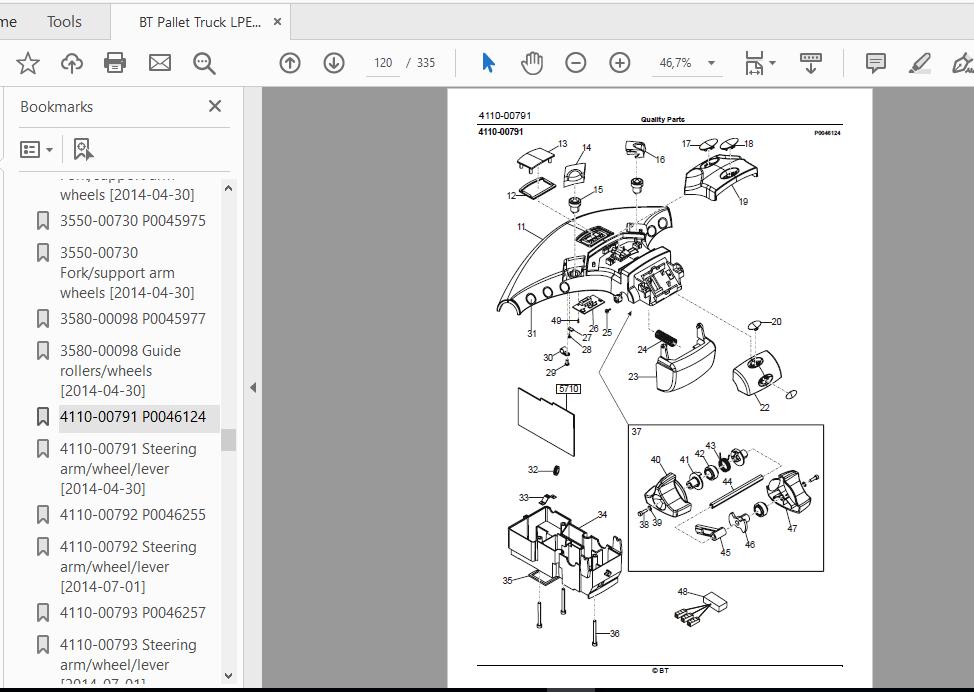Screen dimensions: 974x692
Task: Zoom in with the plus button
Action: click(620, 63)
